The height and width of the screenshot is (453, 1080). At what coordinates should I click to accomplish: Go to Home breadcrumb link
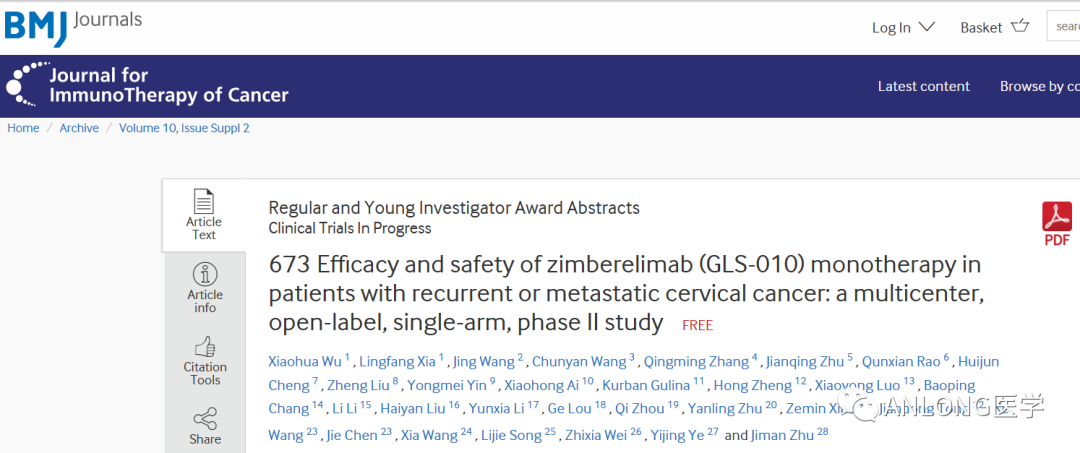pos(23,128)
